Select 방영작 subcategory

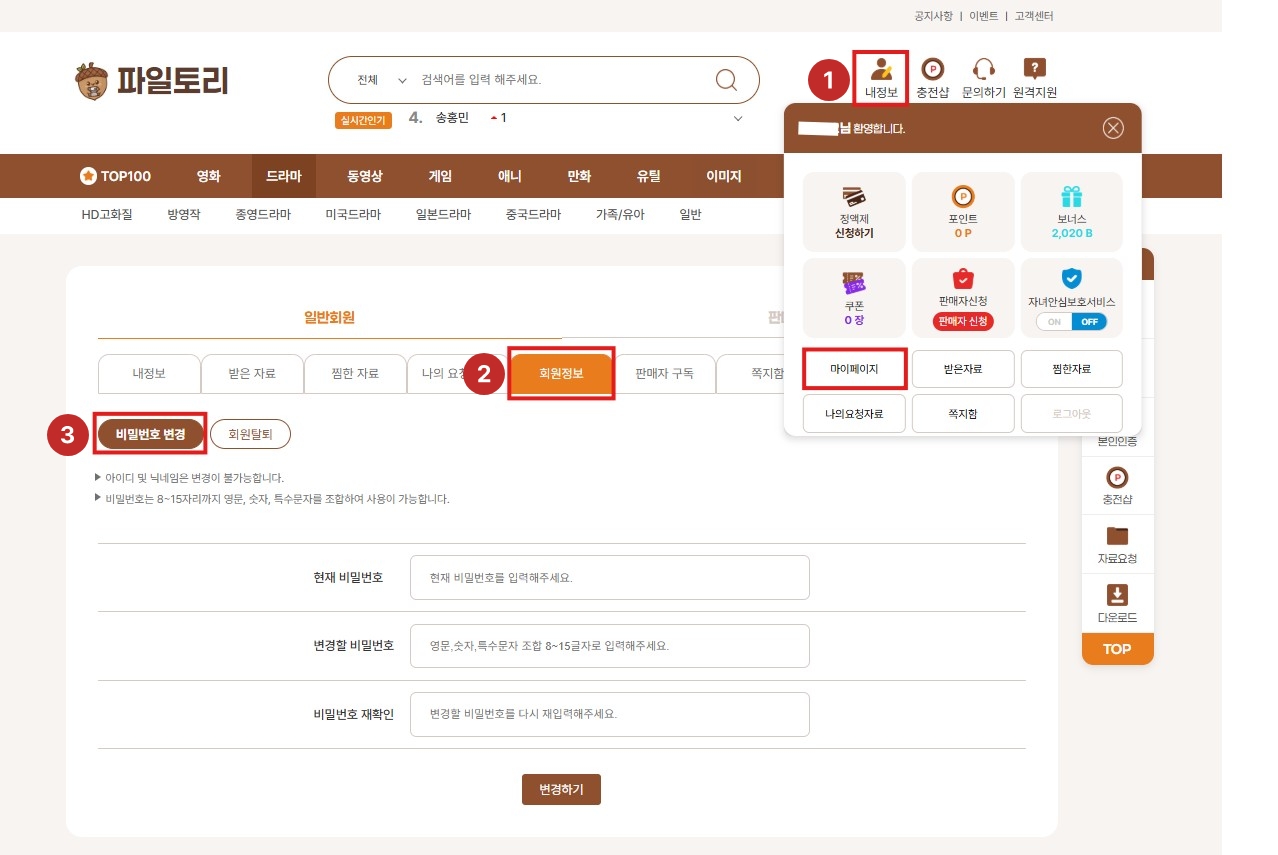(x=184, y=214)
